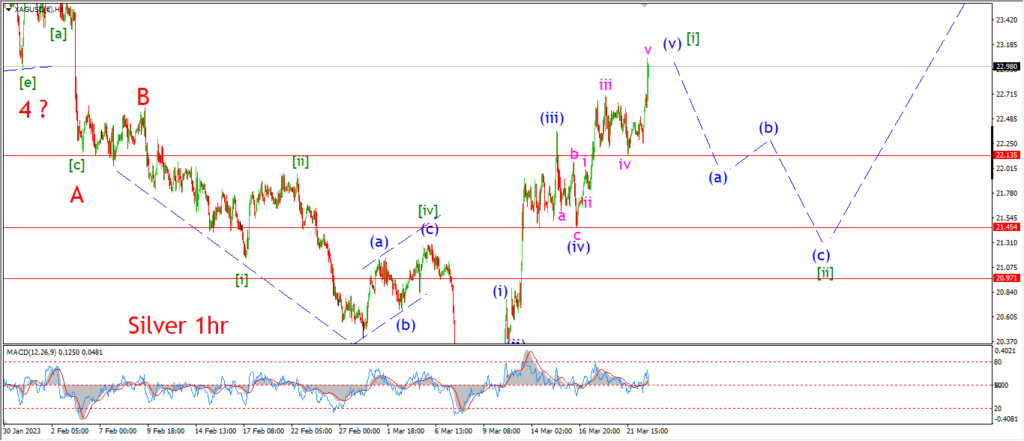Select the pink 'iii' wave label
Viewport: 1024px width, 441px height.
tap(606, 85)
